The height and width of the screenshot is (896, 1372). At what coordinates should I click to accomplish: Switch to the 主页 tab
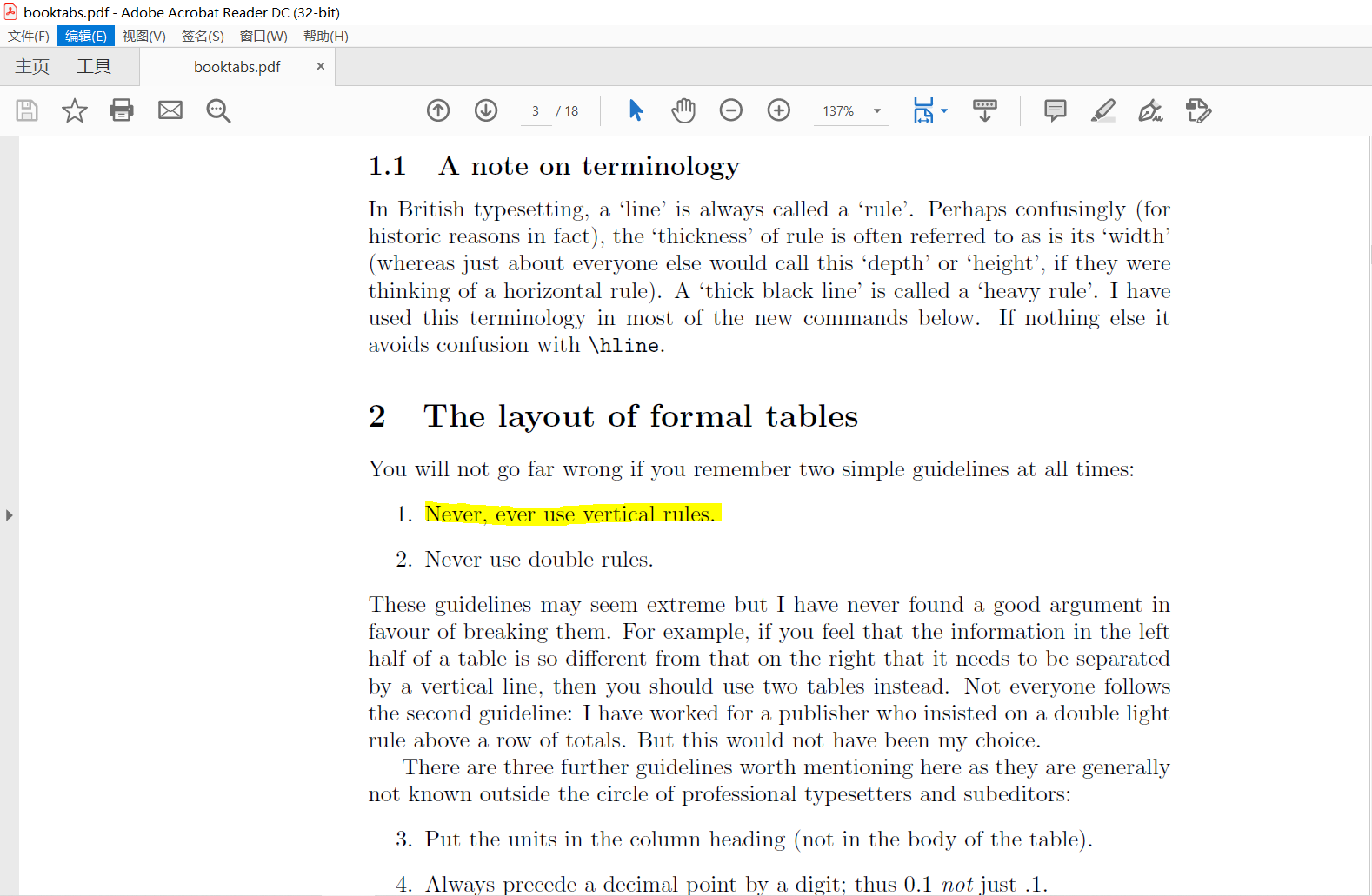(32, 67)
